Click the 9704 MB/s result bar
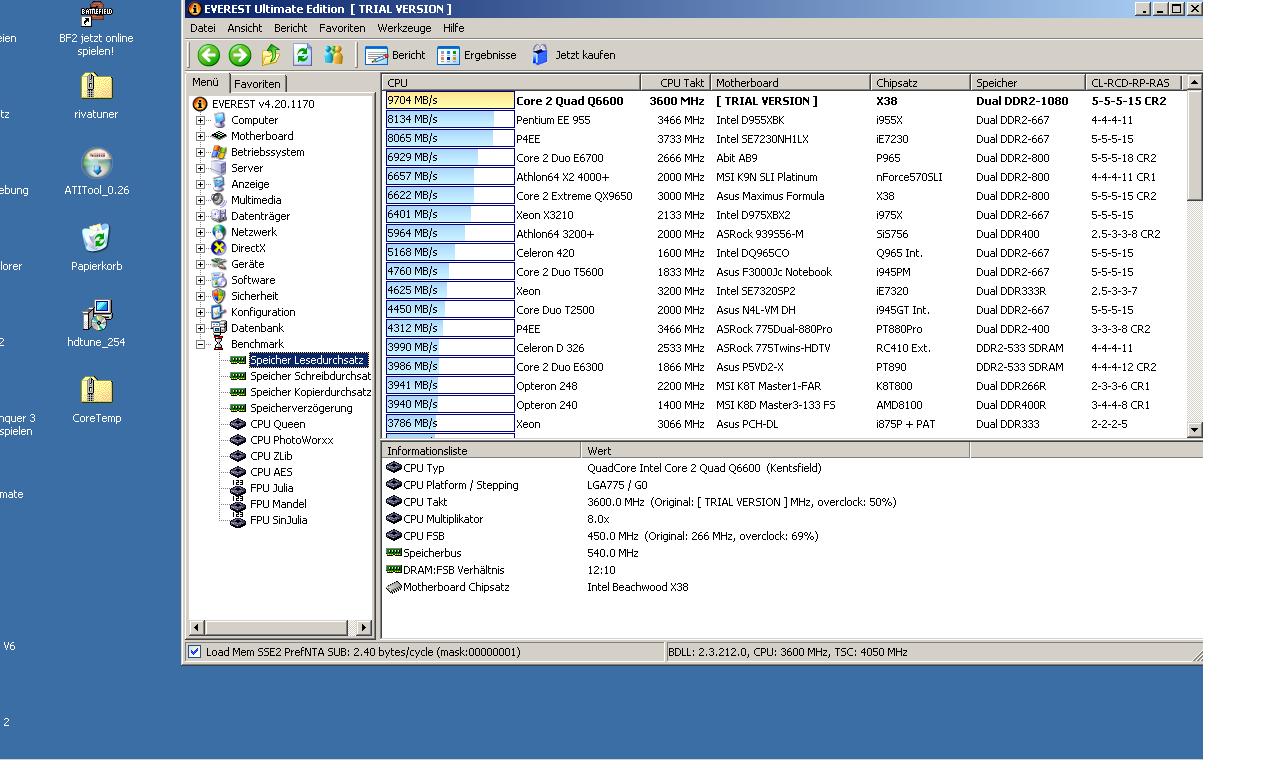1280x768 pixels. 450,100
